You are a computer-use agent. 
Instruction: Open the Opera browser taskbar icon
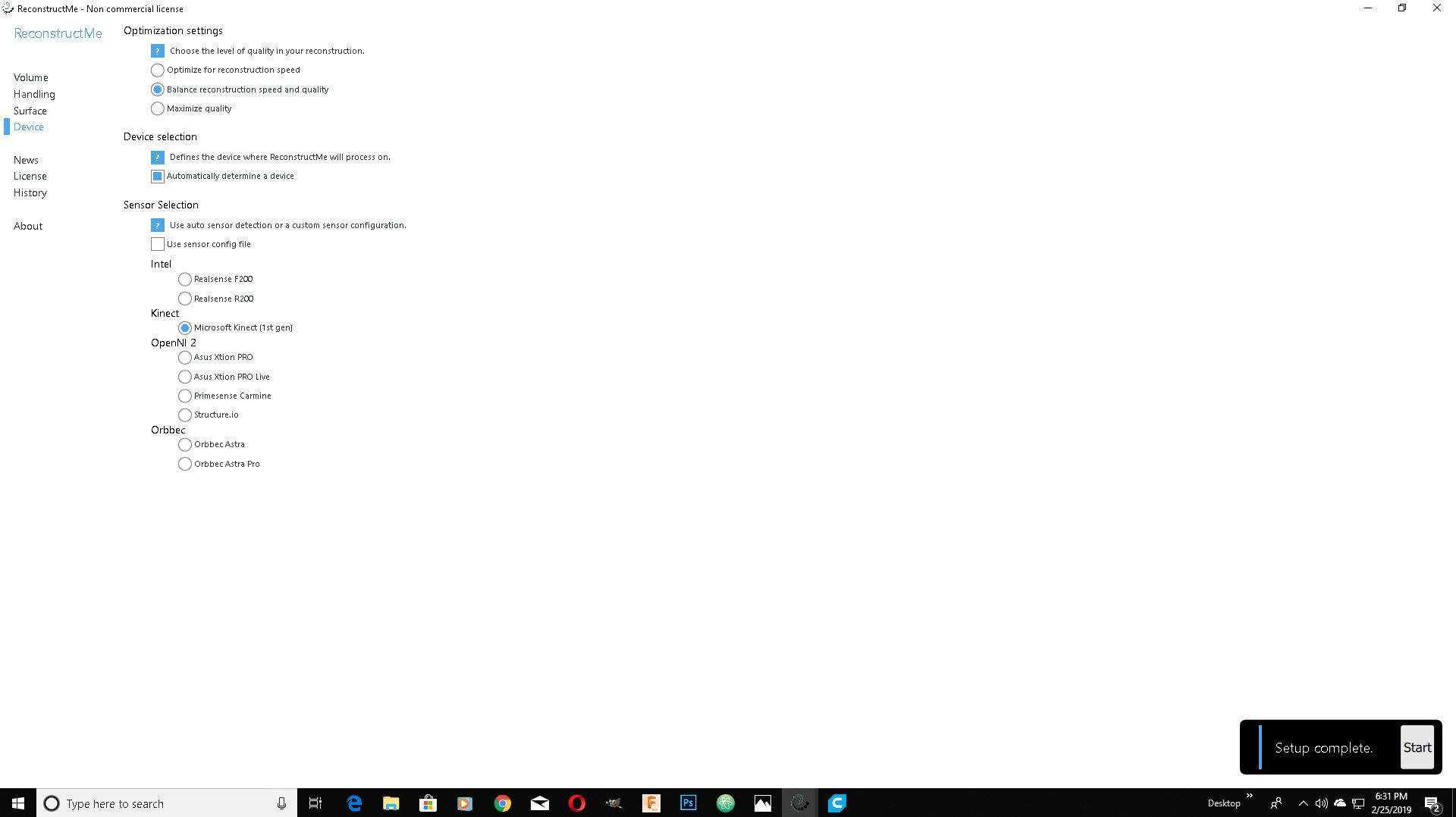576,803
